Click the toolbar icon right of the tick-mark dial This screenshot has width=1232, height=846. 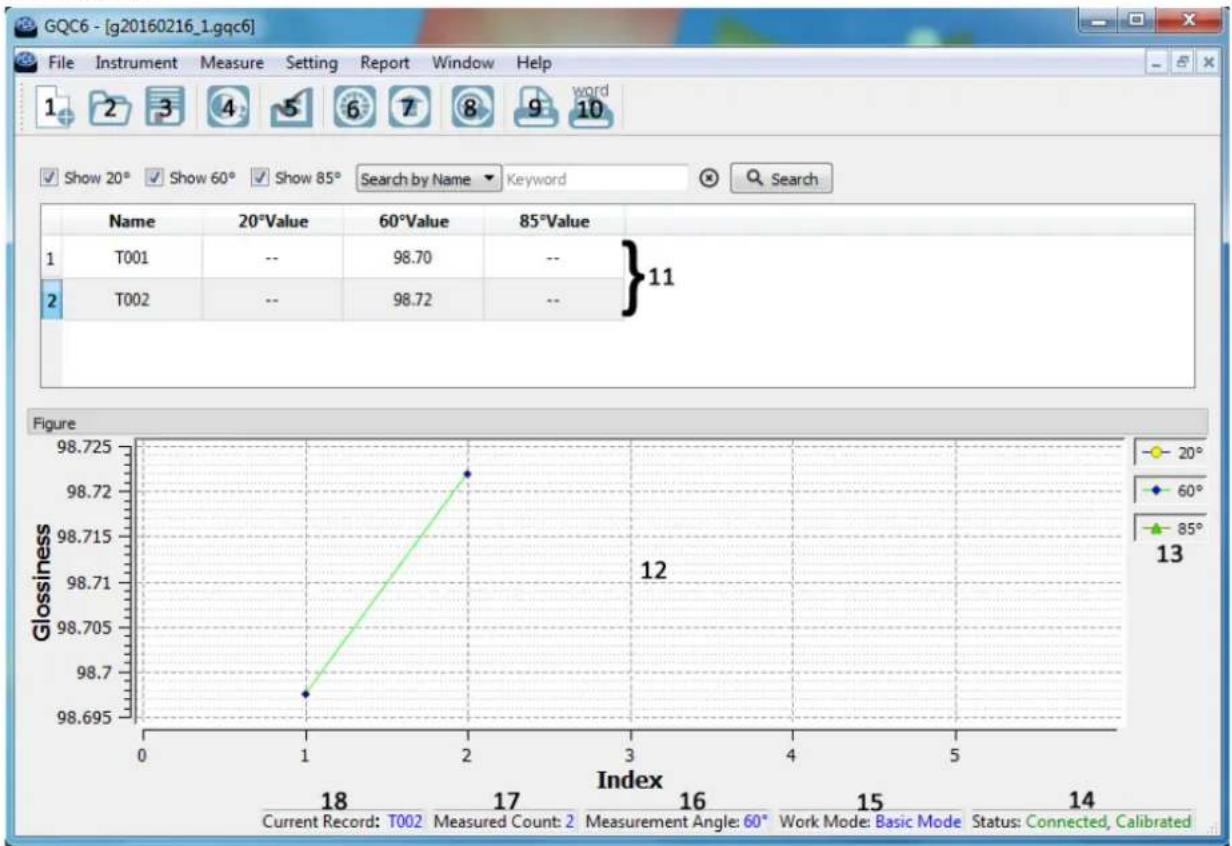pos(408,107)
